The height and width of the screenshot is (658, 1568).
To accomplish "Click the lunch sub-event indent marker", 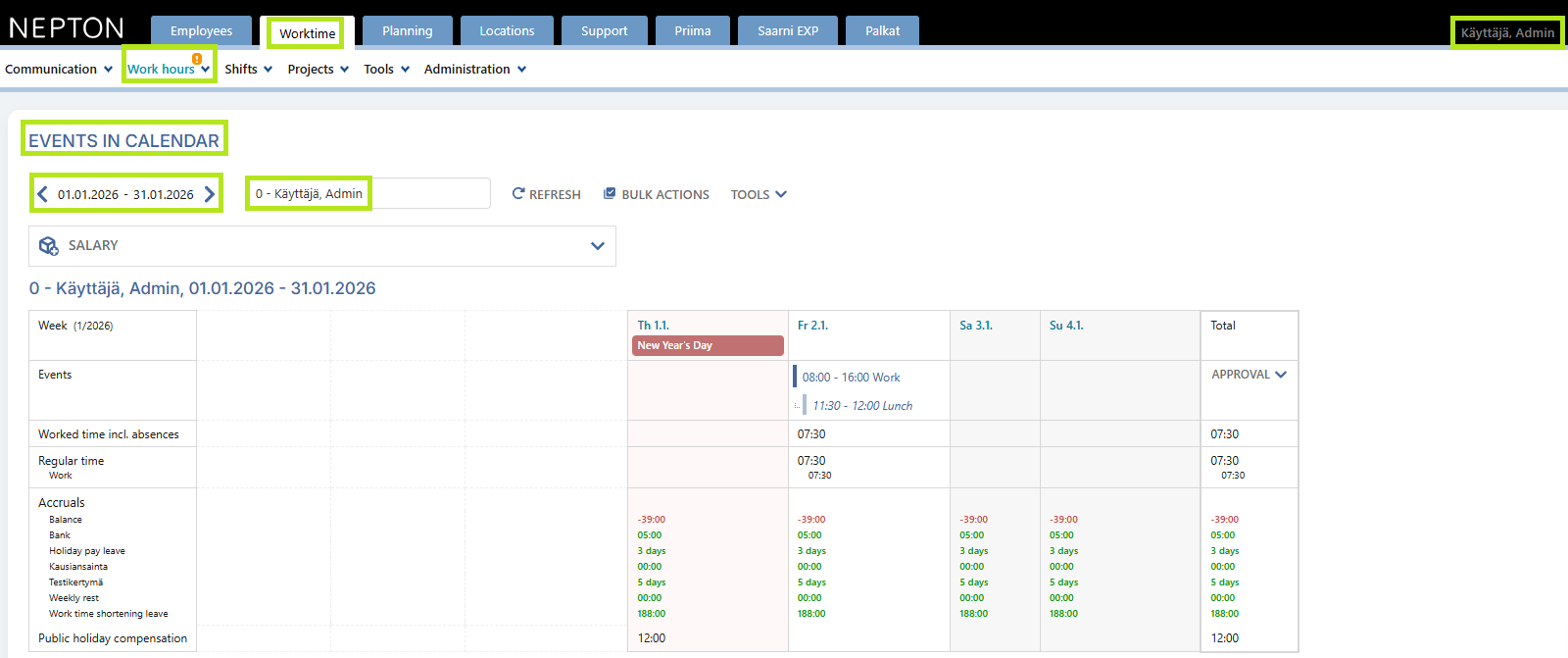I will pos(798,406).
